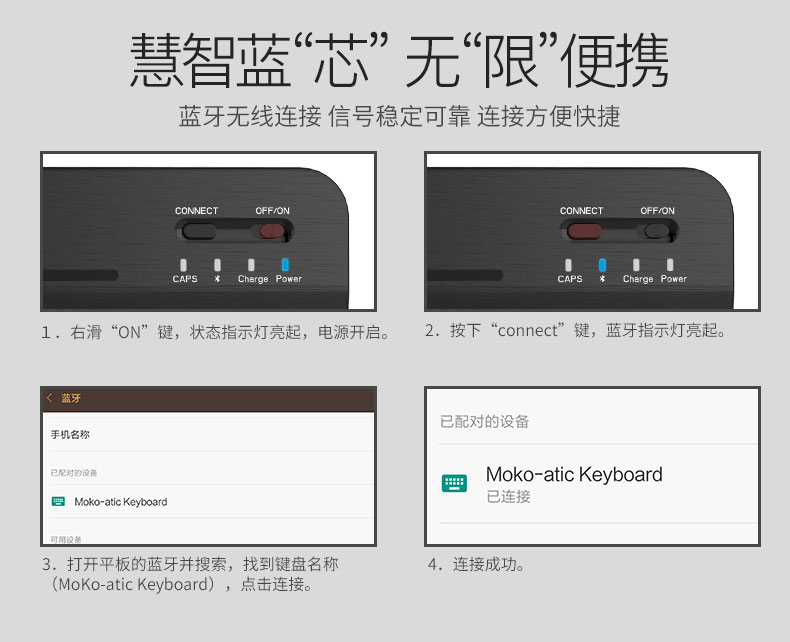Click the 已连接 status text
This screenshot has width=790, height=642.
(x=508, y=496)
